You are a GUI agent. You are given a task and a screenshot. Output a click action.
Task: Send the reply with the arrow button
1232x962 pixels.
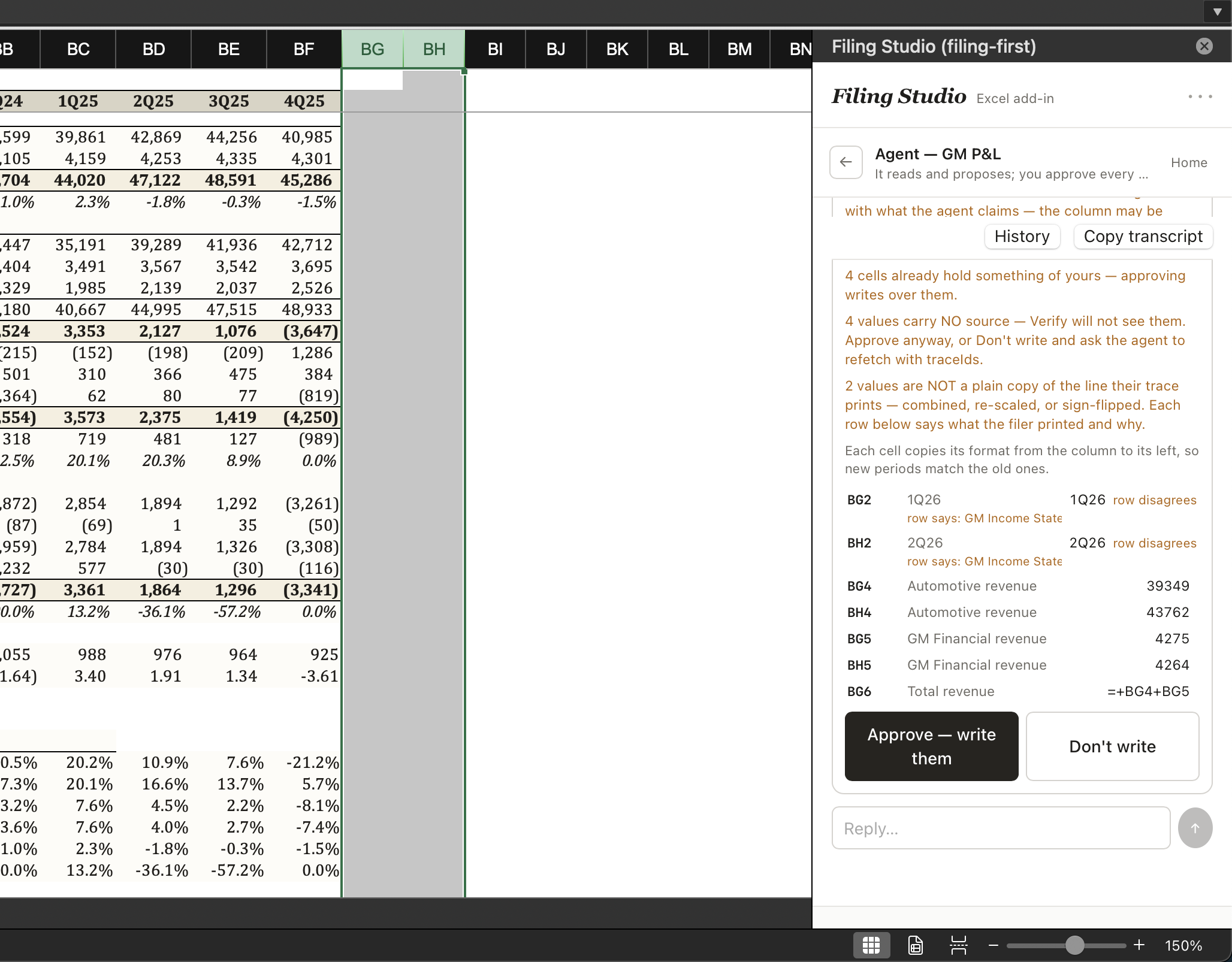(1195, 828)
